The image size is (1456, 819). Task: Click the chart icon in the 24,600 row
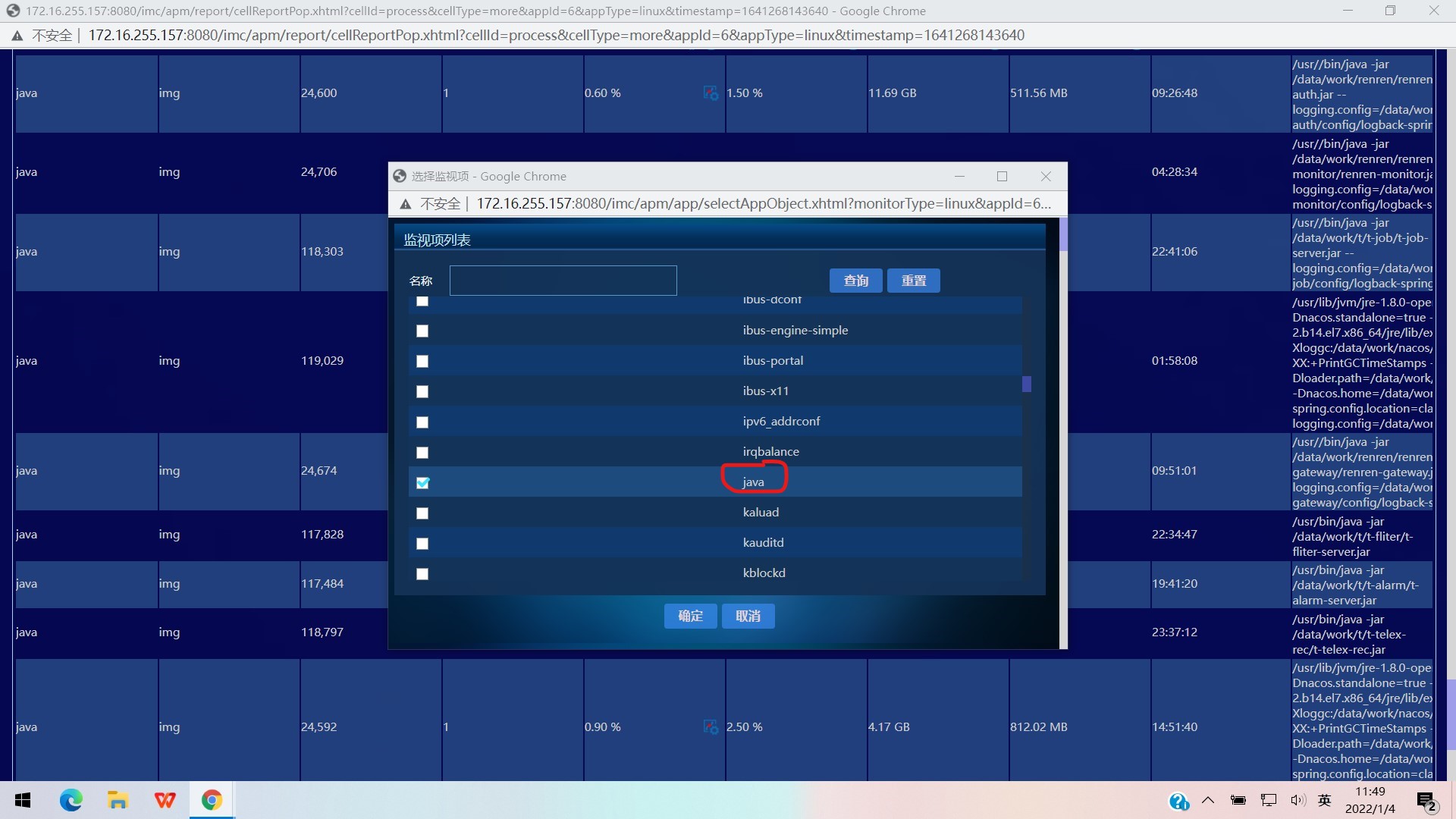[711, 93]
